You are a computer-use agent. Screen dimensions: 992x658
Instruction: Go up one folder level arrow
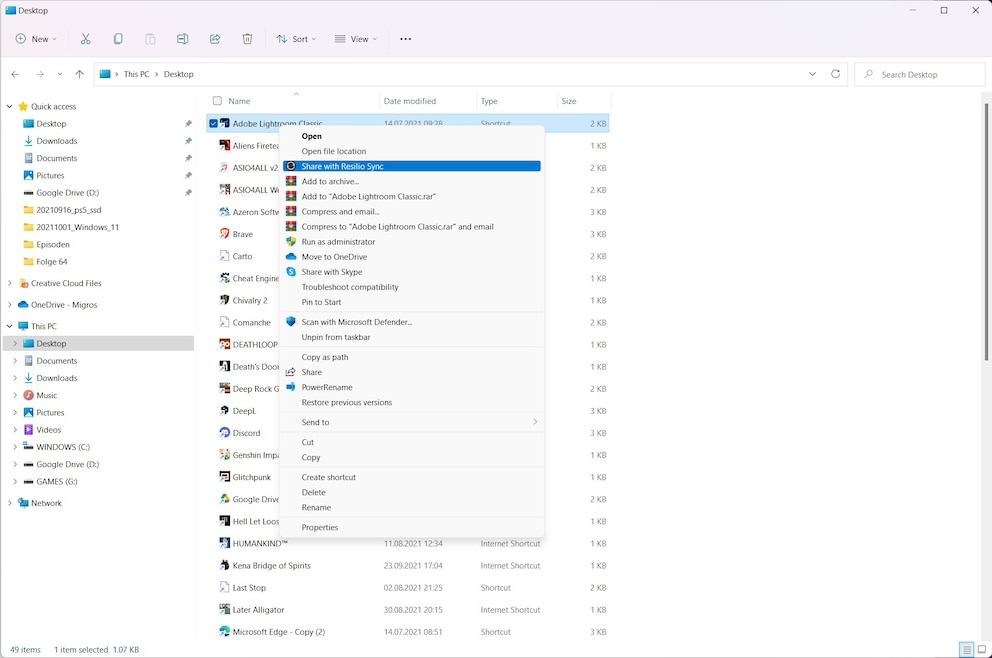[x=79, y=74]
